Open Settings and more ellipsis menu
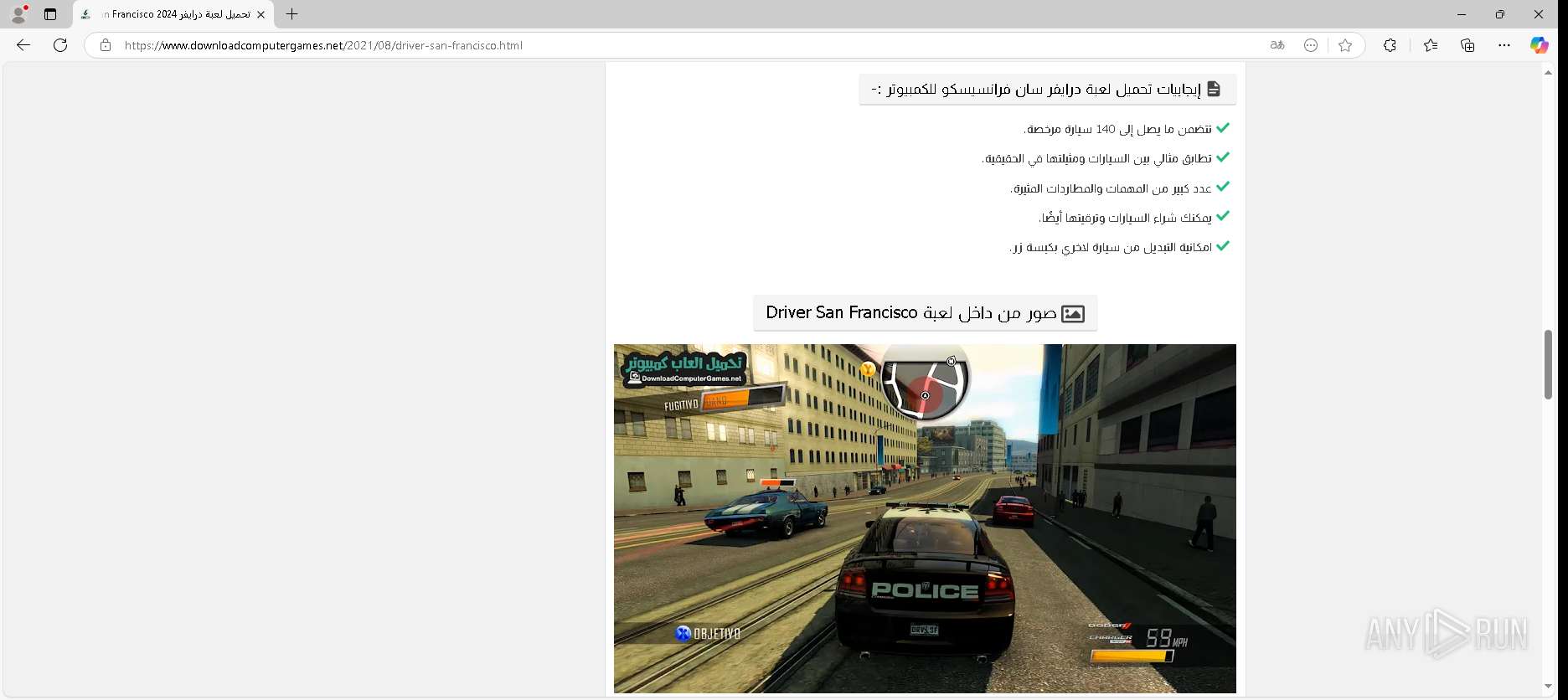The width and height of the screenshot is (1568, 700). click(1504, 45)
